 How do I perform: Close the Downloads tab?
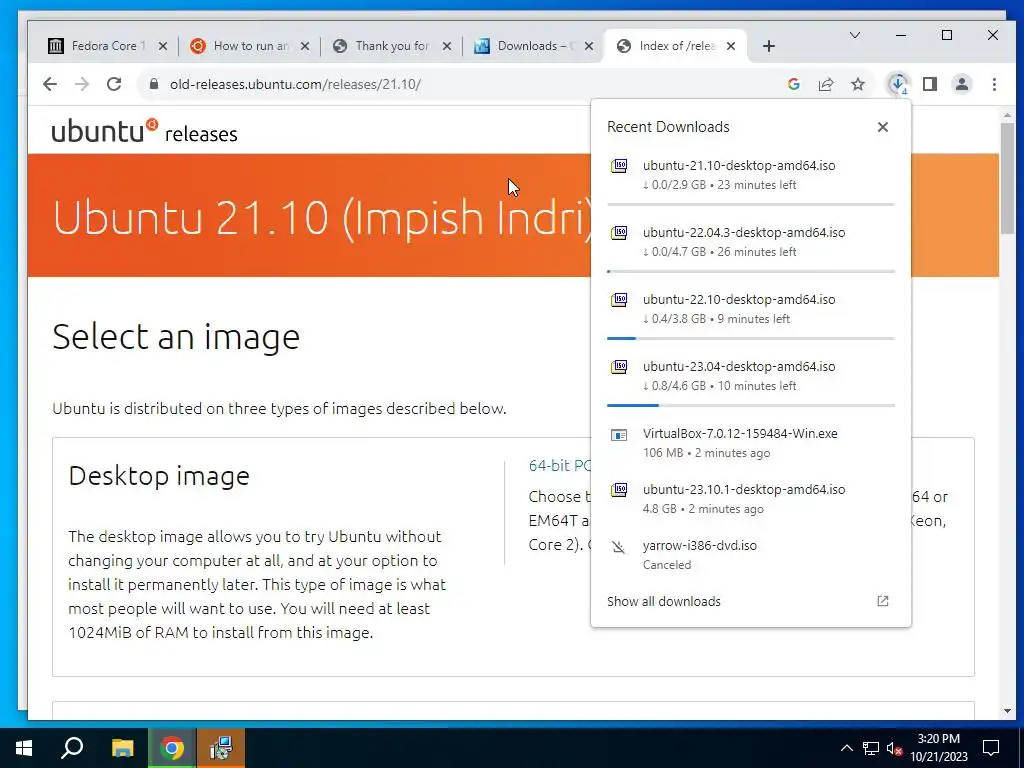[x=589, y=46]
